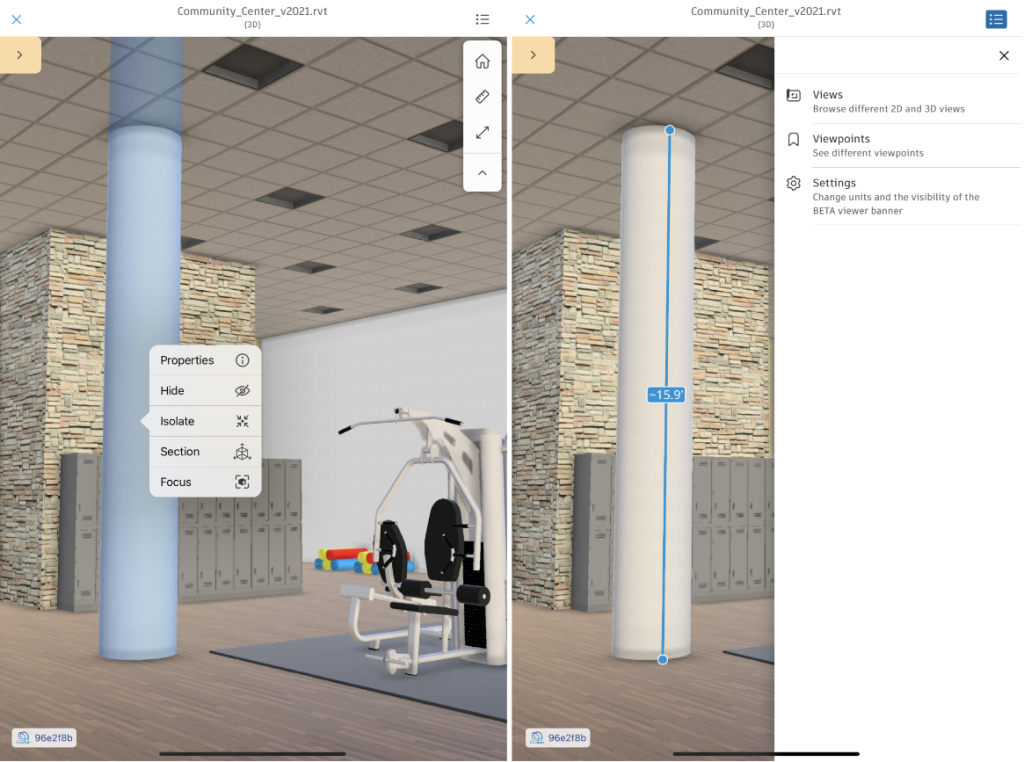Select the Home view icon
Screen dimensions: 1024x762
pos(482,61)
